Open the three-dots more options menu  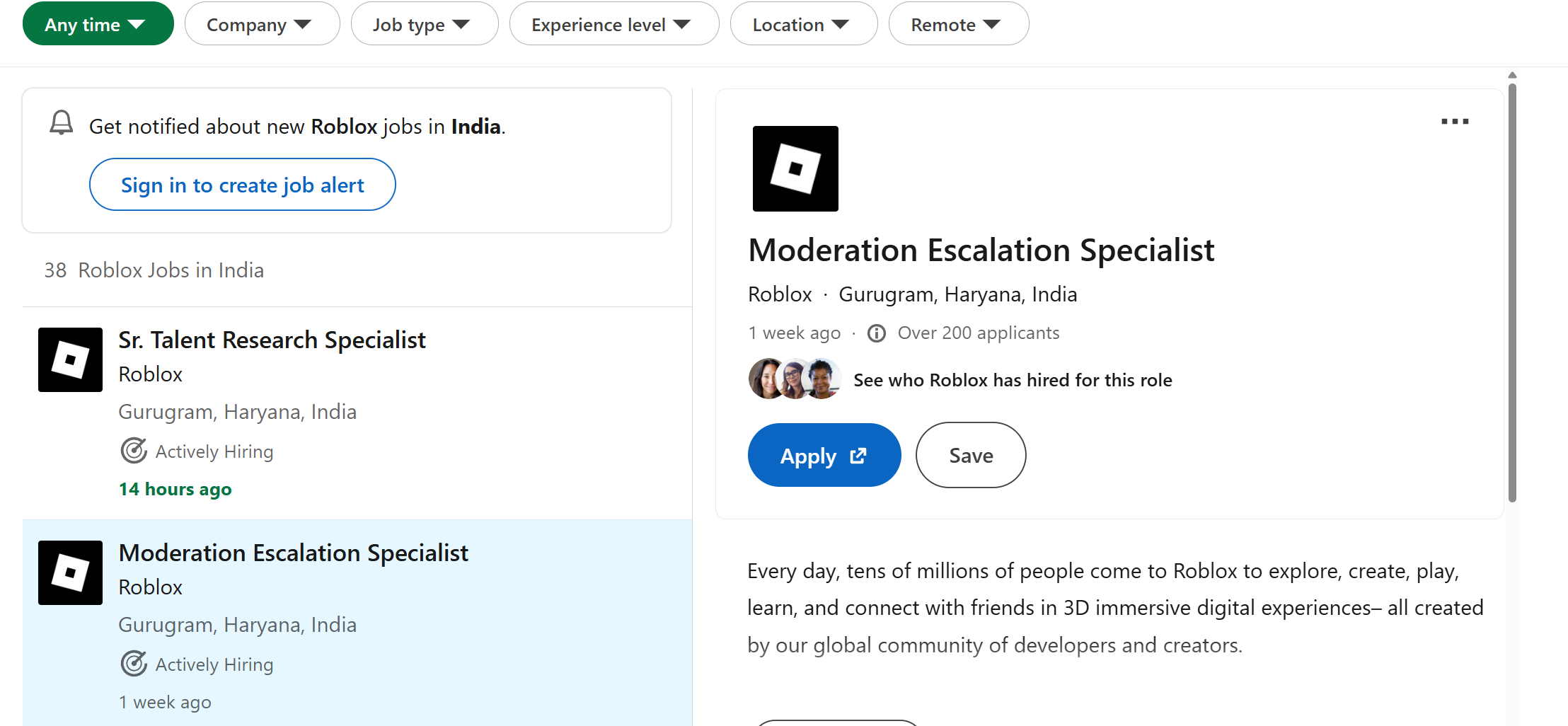(x=1455, y=122)
